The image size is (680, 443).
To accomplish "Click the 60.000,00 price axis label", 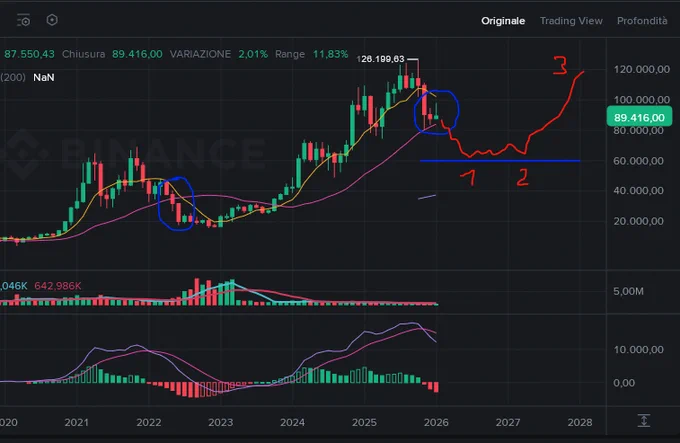I will coord(638,161).
